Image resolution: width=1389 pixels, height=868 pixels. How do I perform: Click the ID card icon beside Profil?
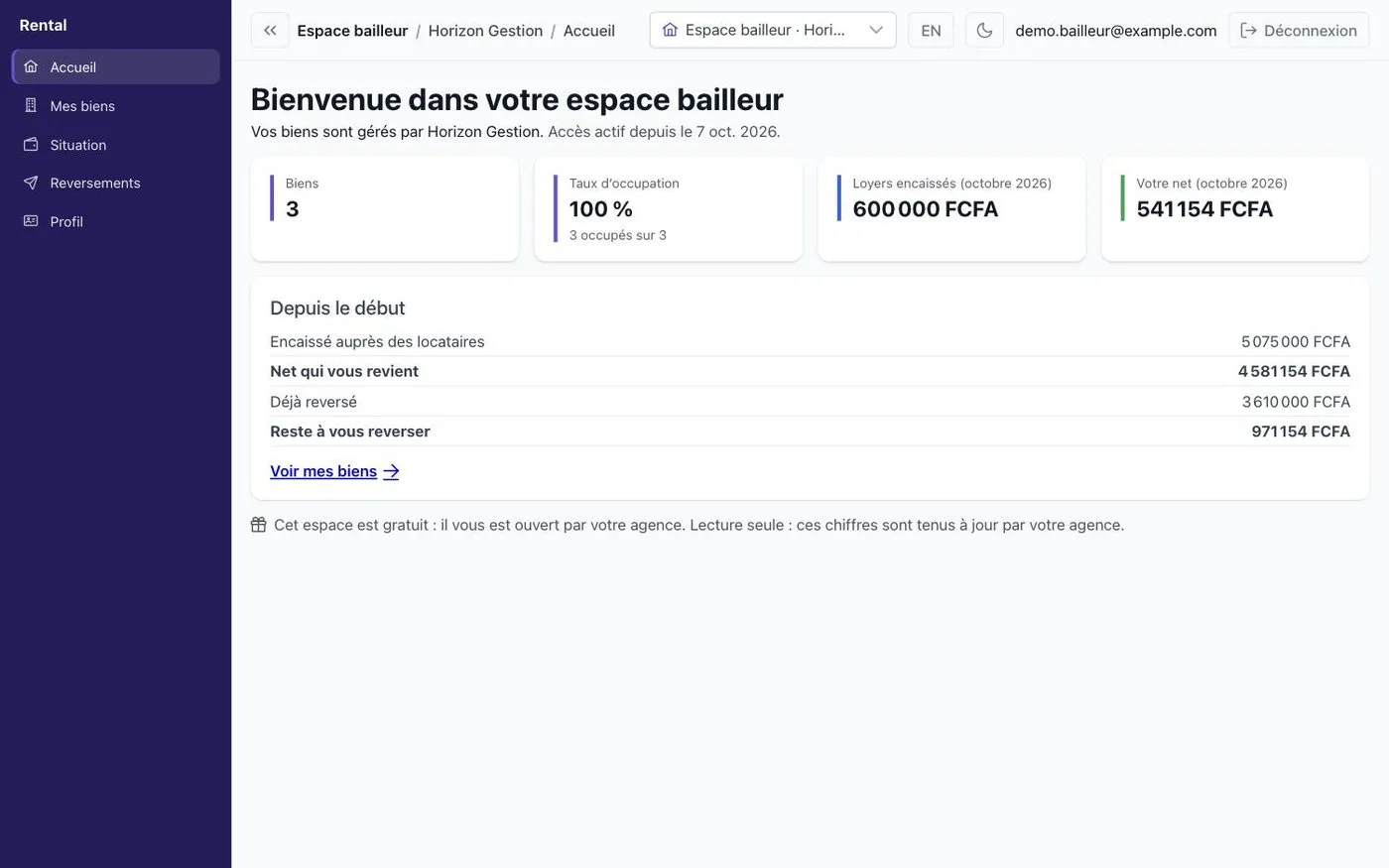[x=31, y=221]
